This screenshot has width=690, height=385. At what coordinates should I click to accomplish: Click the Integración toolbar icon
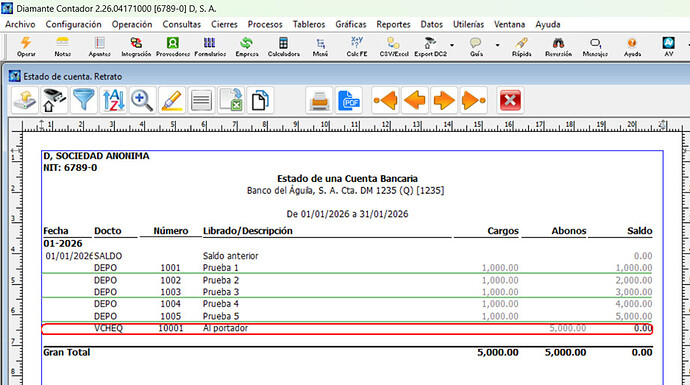[x=136, y=47]
